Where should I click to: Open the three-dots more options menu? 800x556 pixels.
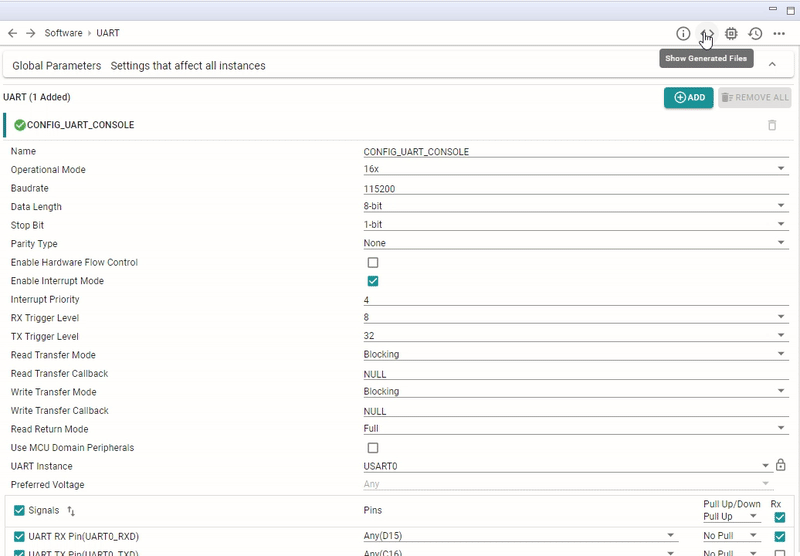[x=779, y=33]
